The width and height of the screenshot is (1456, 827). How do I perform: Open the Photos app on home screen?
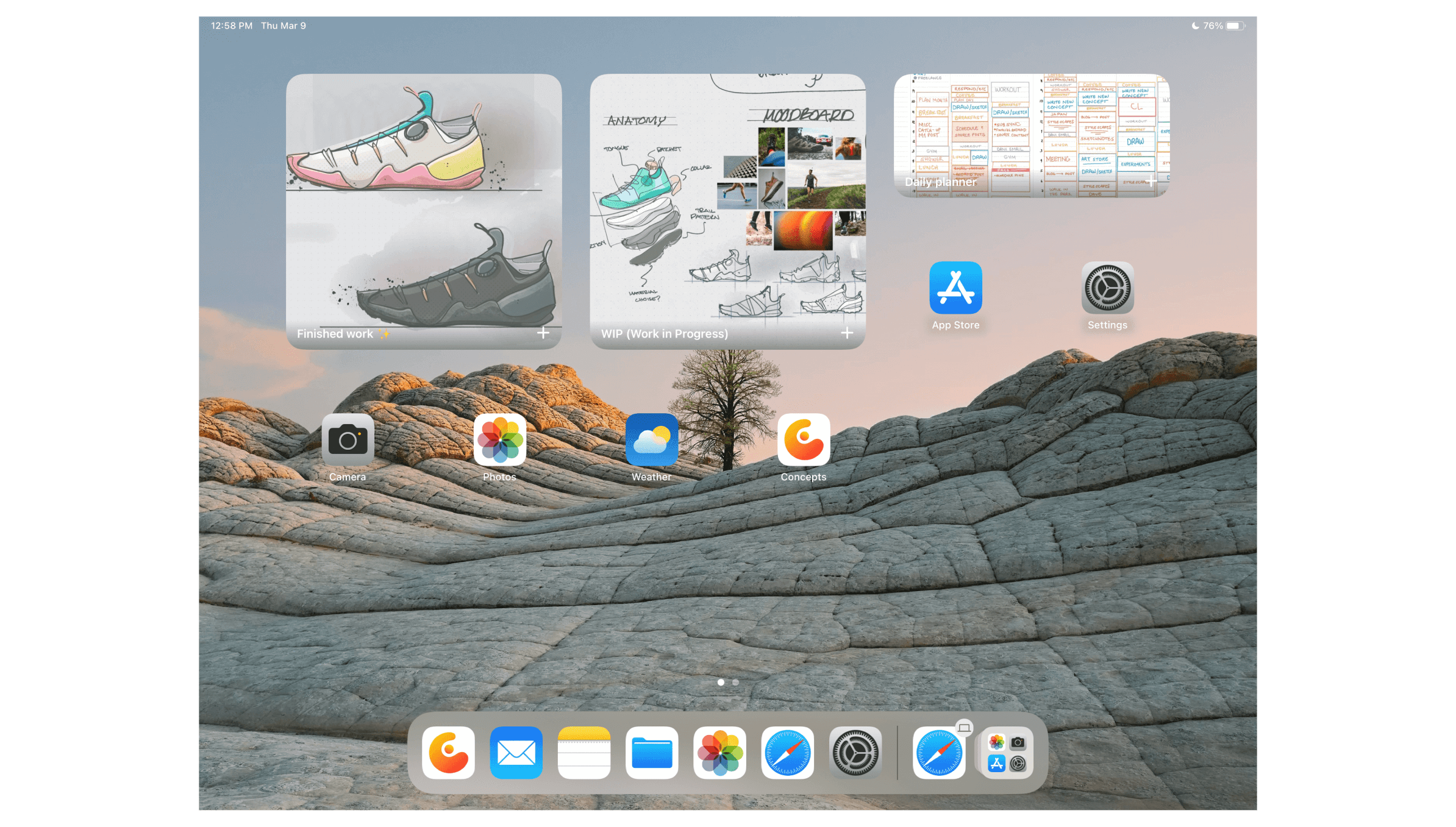[x=499, y=439]
